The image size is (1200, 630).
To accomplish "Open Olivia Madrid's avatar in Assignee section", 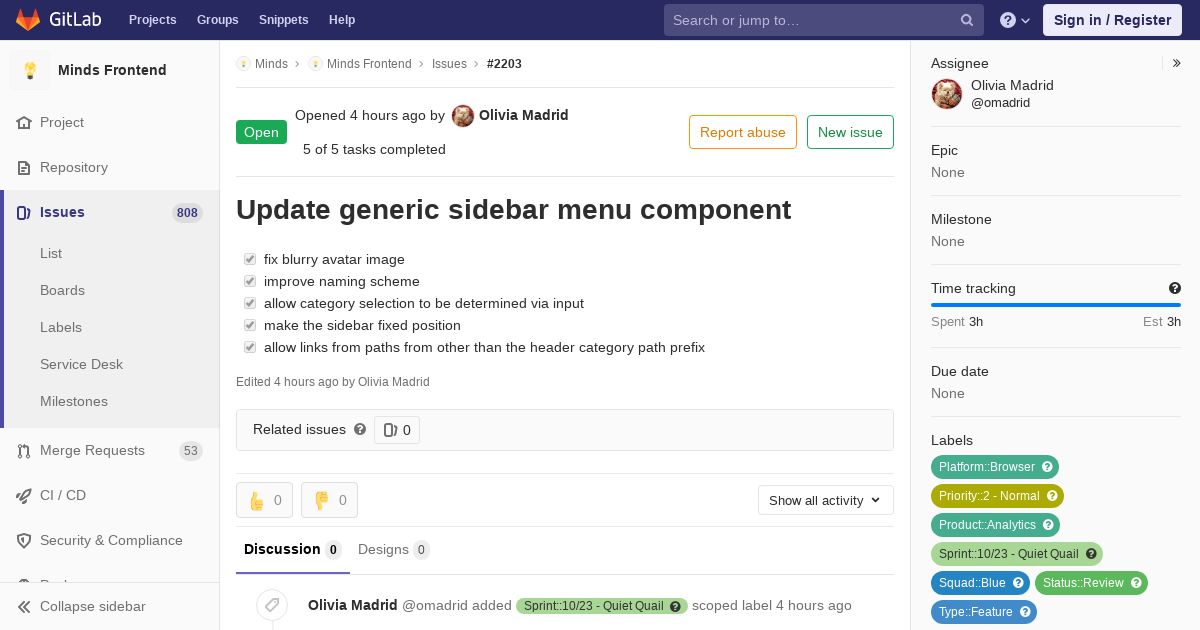I will pyautogui.click(x=947, y=94).
